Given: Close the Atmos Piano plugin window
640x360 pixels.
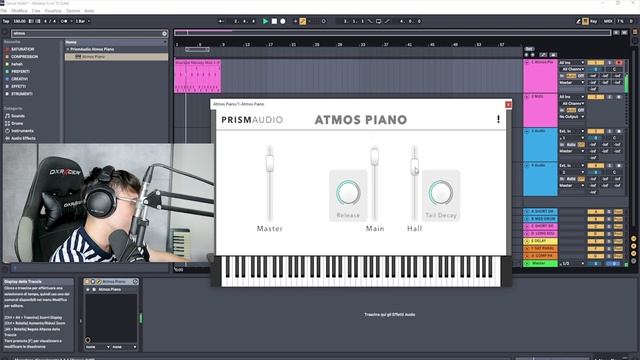Looking at the screenshot, I should coord(508,104).
